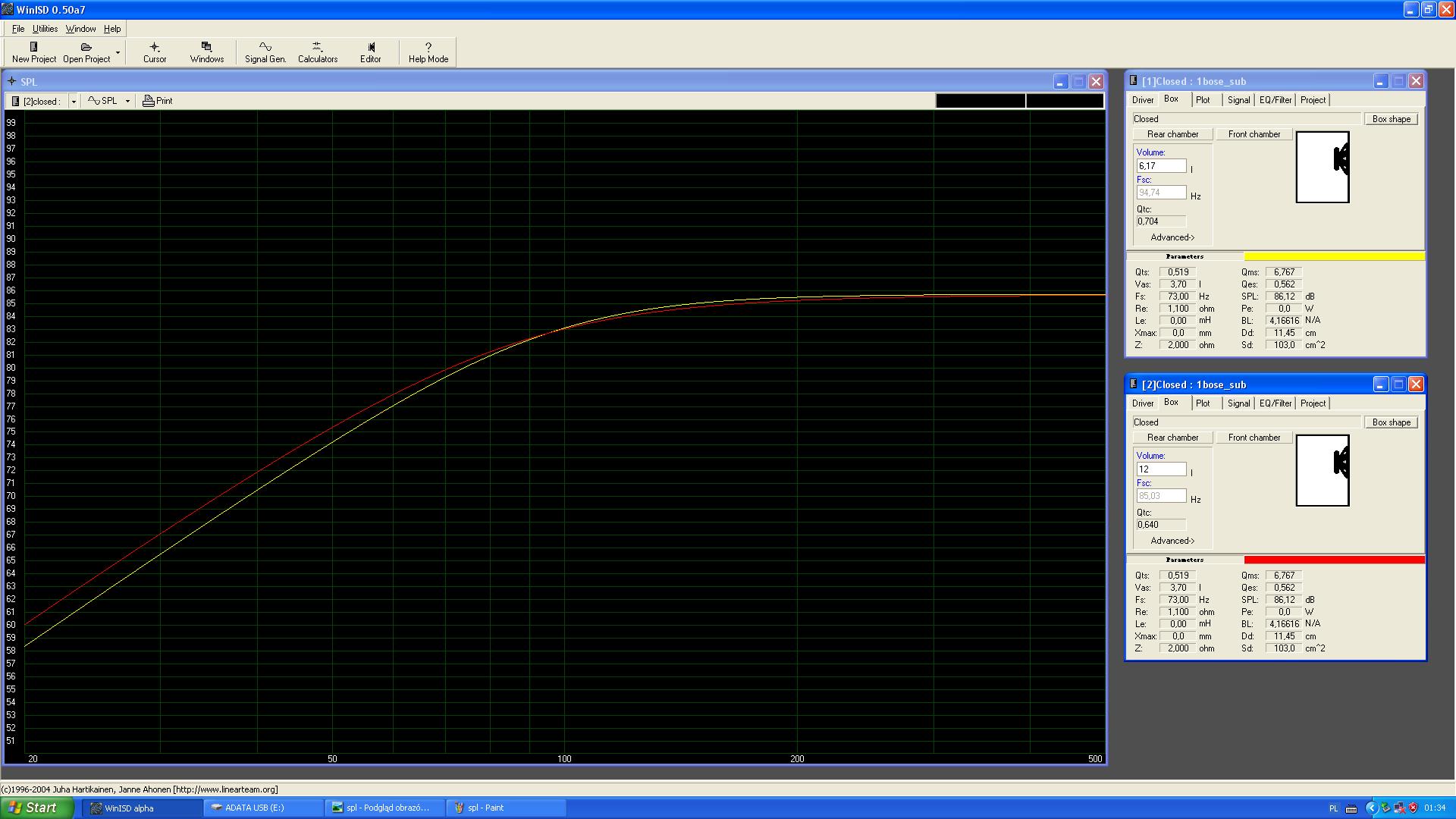Launch the Signal Gen. tool
The image size is (1456, 819).
click(x=265, y=47)
